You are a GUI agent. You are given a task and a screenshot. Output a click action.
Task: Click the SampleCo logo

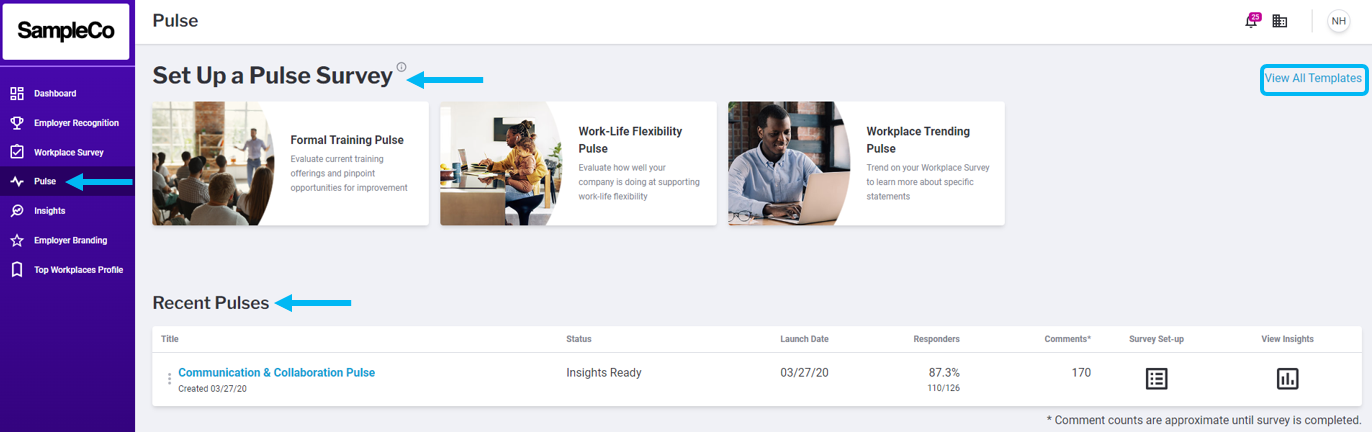point(66,31)
